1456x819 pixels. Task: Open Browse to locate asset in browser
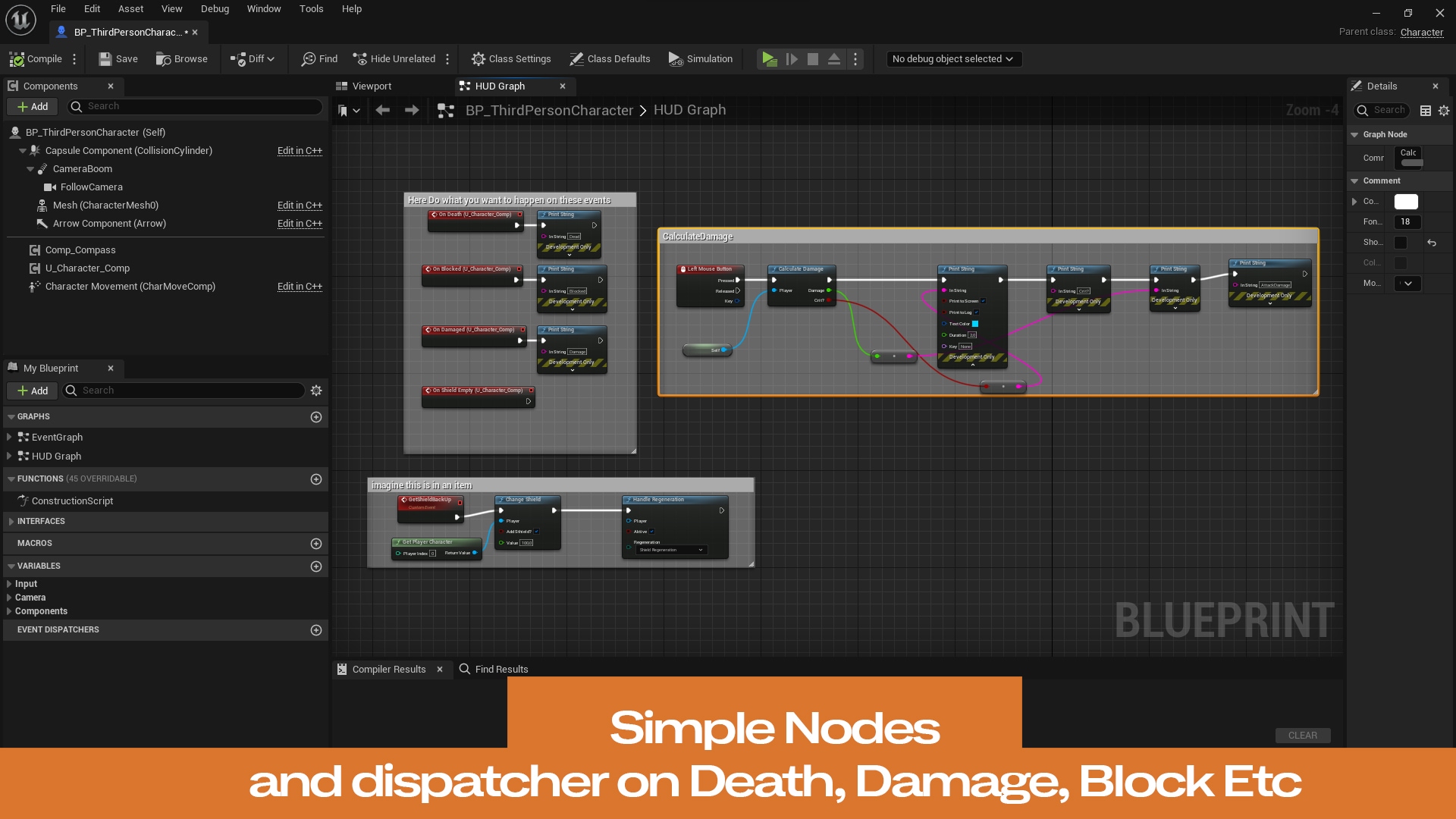182,58
